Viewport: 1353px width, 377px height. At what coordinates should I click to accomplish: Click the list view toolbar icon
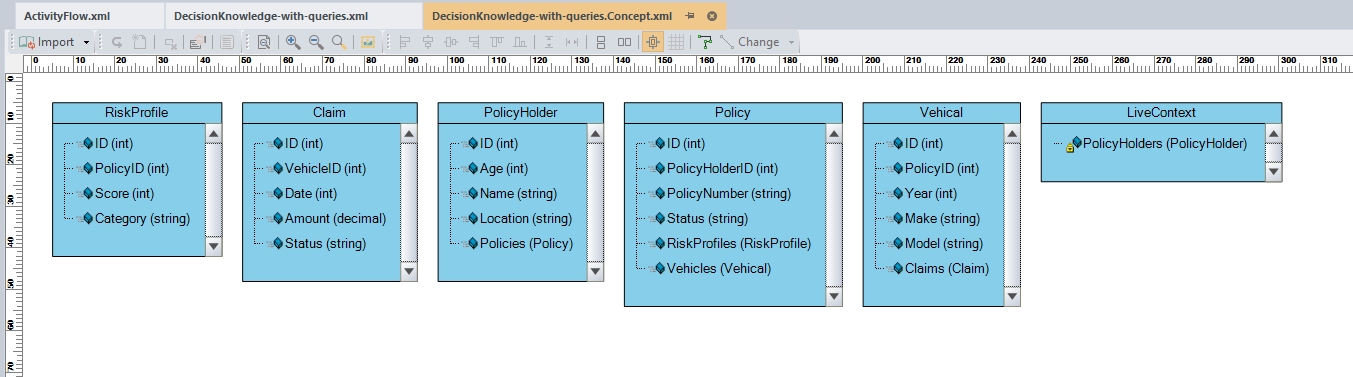coord(227,42)
